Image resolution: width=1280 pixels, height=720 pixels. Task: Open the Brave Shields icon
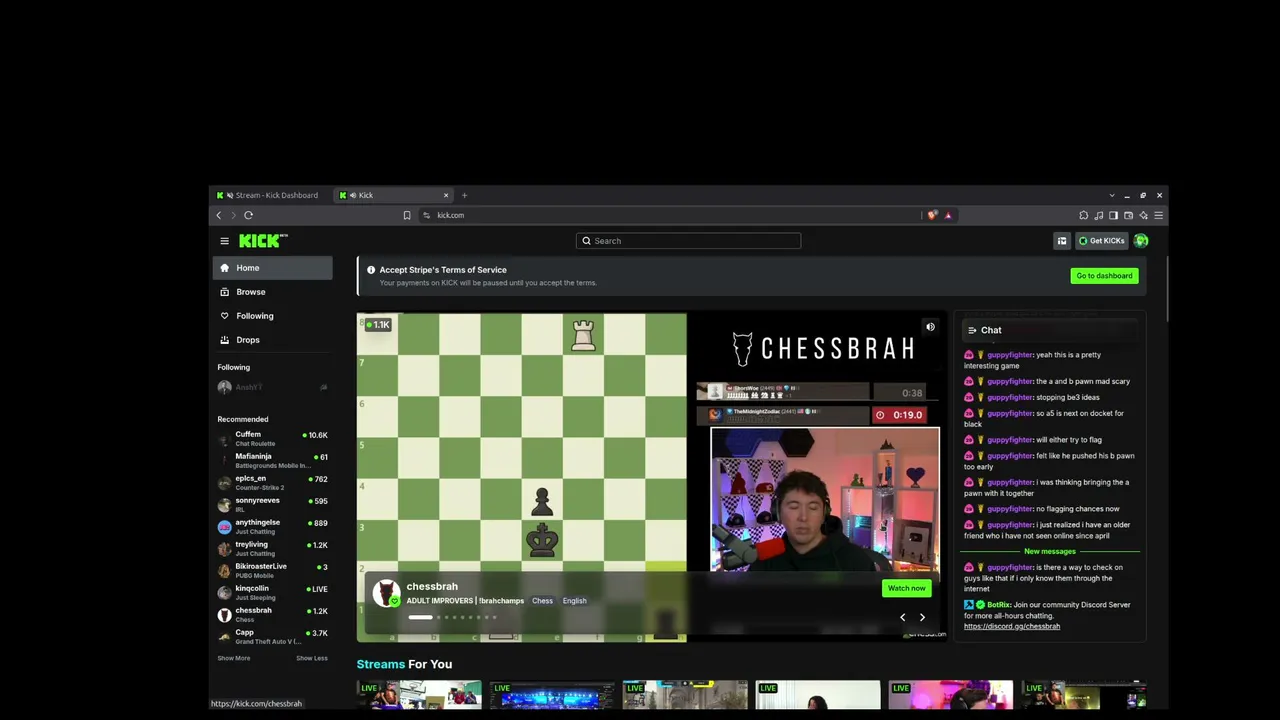click(x=932, y=215)
